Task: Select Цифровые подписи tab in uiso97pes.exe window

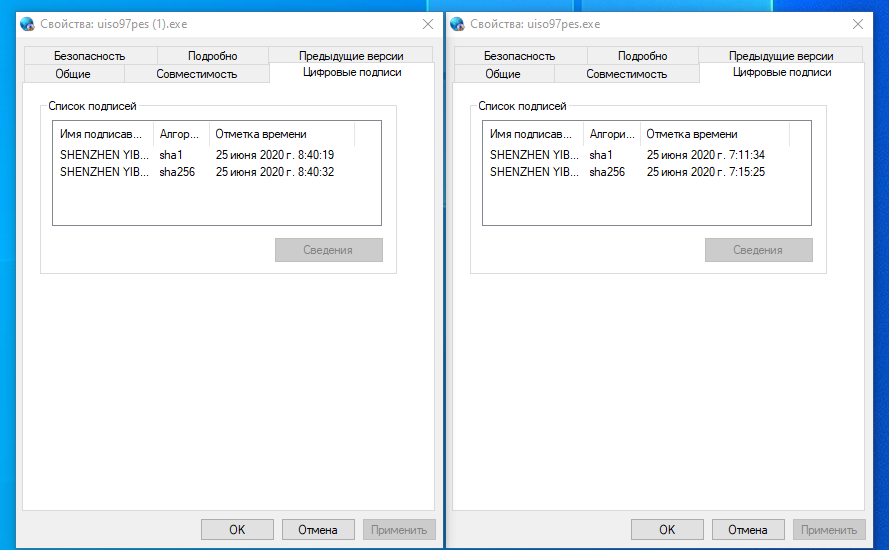Action: click(x=782, y=73)
